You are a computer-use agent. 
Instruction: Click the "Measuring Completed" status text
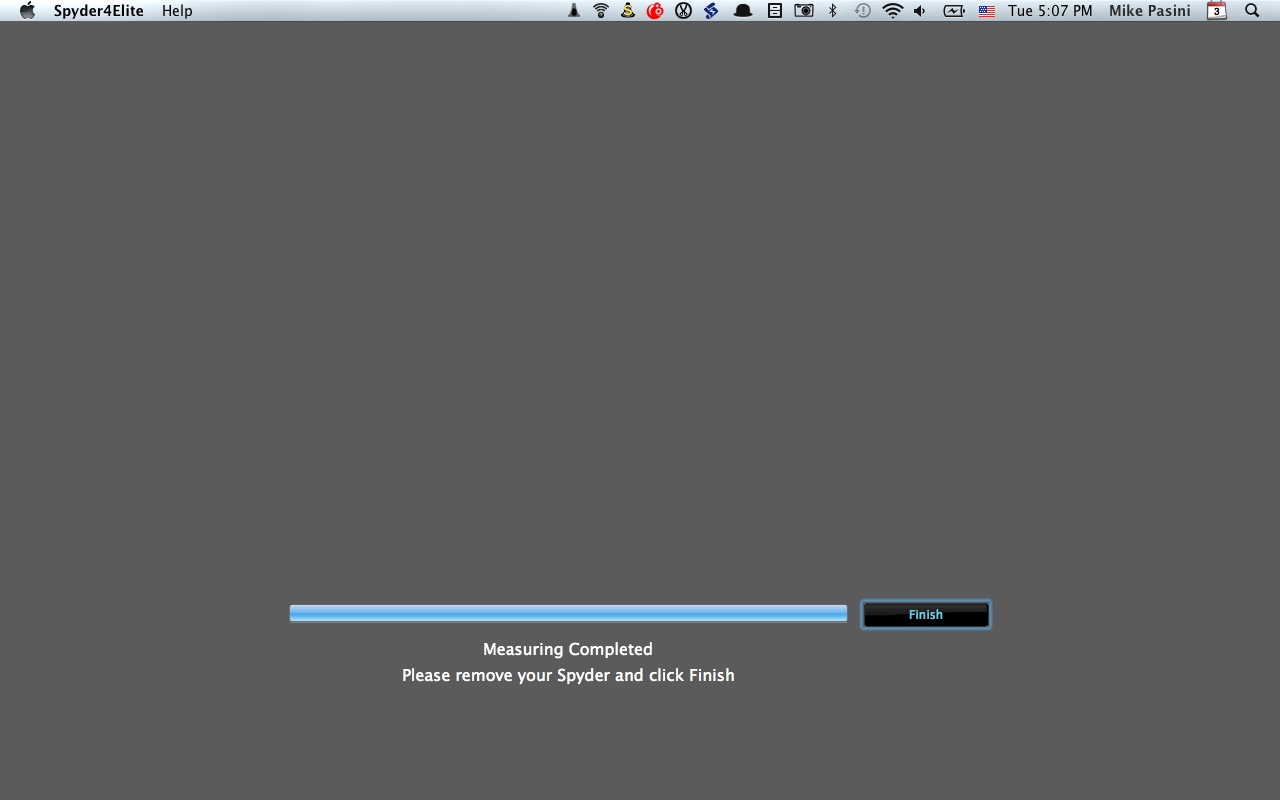click(x=567, y=649)
